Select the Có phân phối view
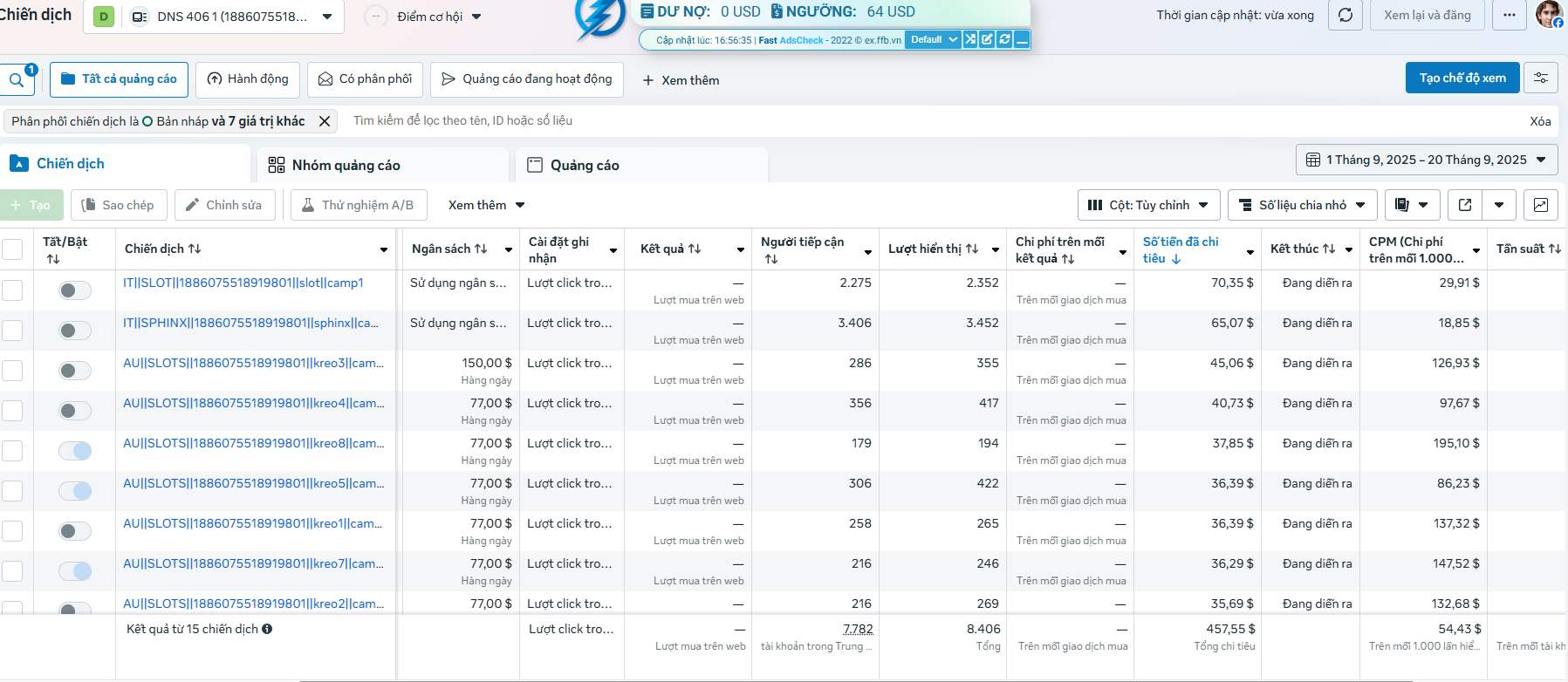 [x=366, y=79]
